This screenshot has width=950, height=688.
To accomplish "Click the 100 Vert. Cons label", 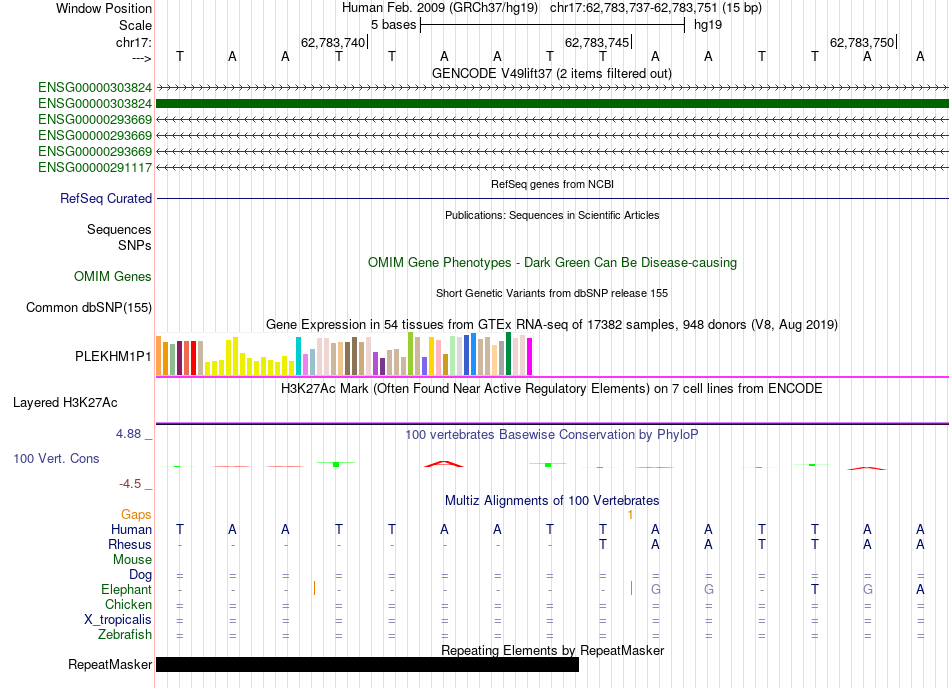I will (x=56, y=458).
